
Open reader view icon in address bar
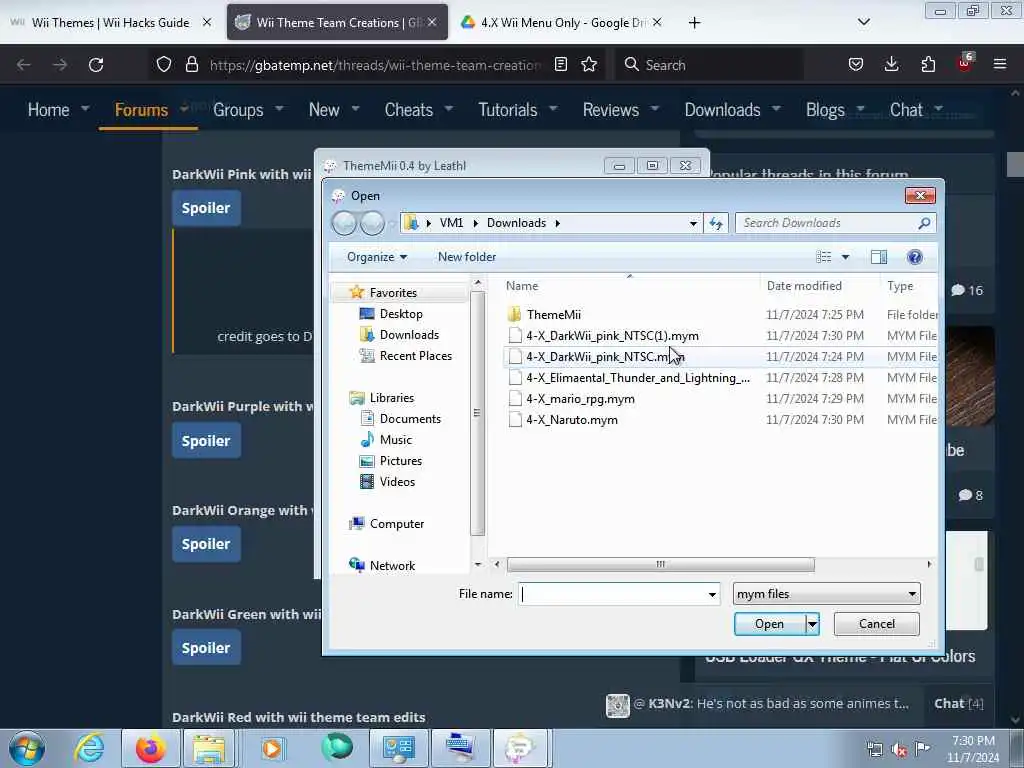[560, 64]
